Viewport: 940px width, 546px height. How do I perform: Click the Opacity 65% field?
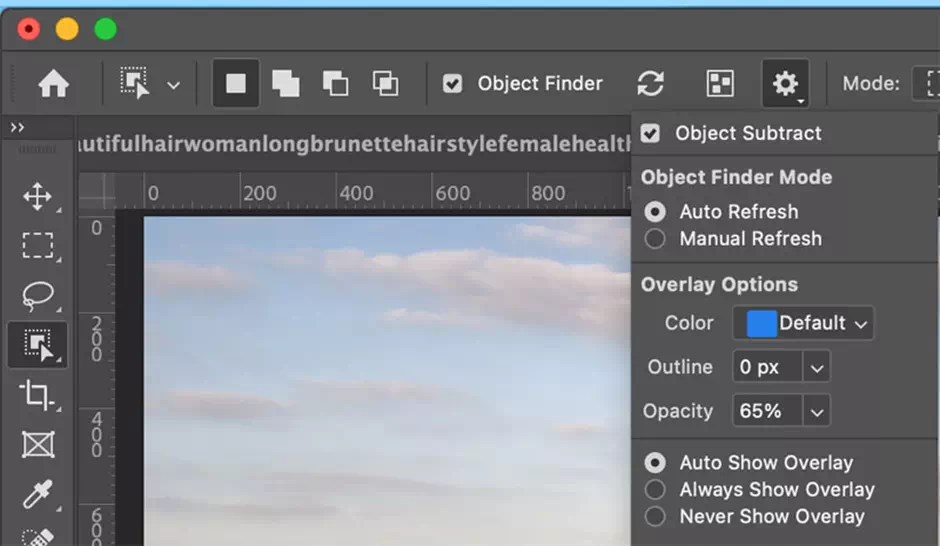pos(767,411)
